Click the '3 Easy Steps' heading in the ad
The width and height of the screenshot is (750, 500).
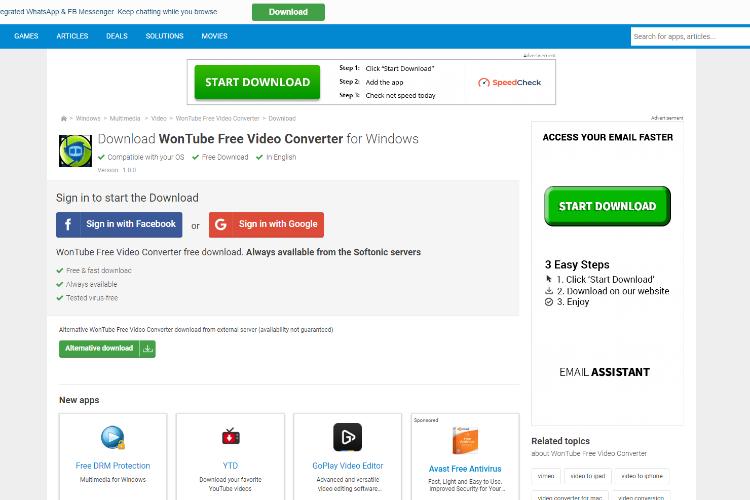click(x=577, y=265)
